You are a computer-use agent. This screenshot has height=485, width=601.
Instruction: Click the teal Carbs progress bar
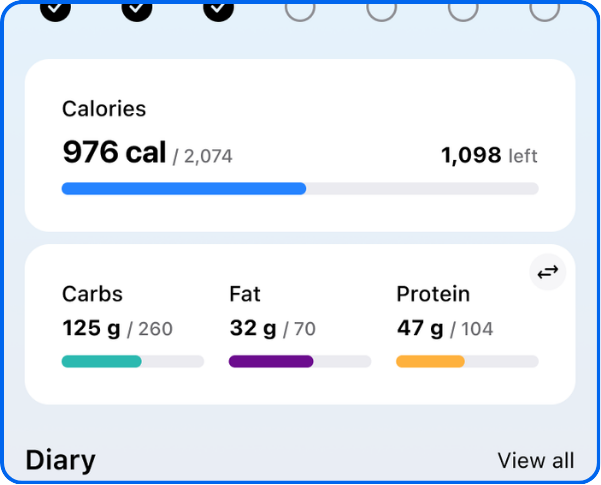pos(133,361)
